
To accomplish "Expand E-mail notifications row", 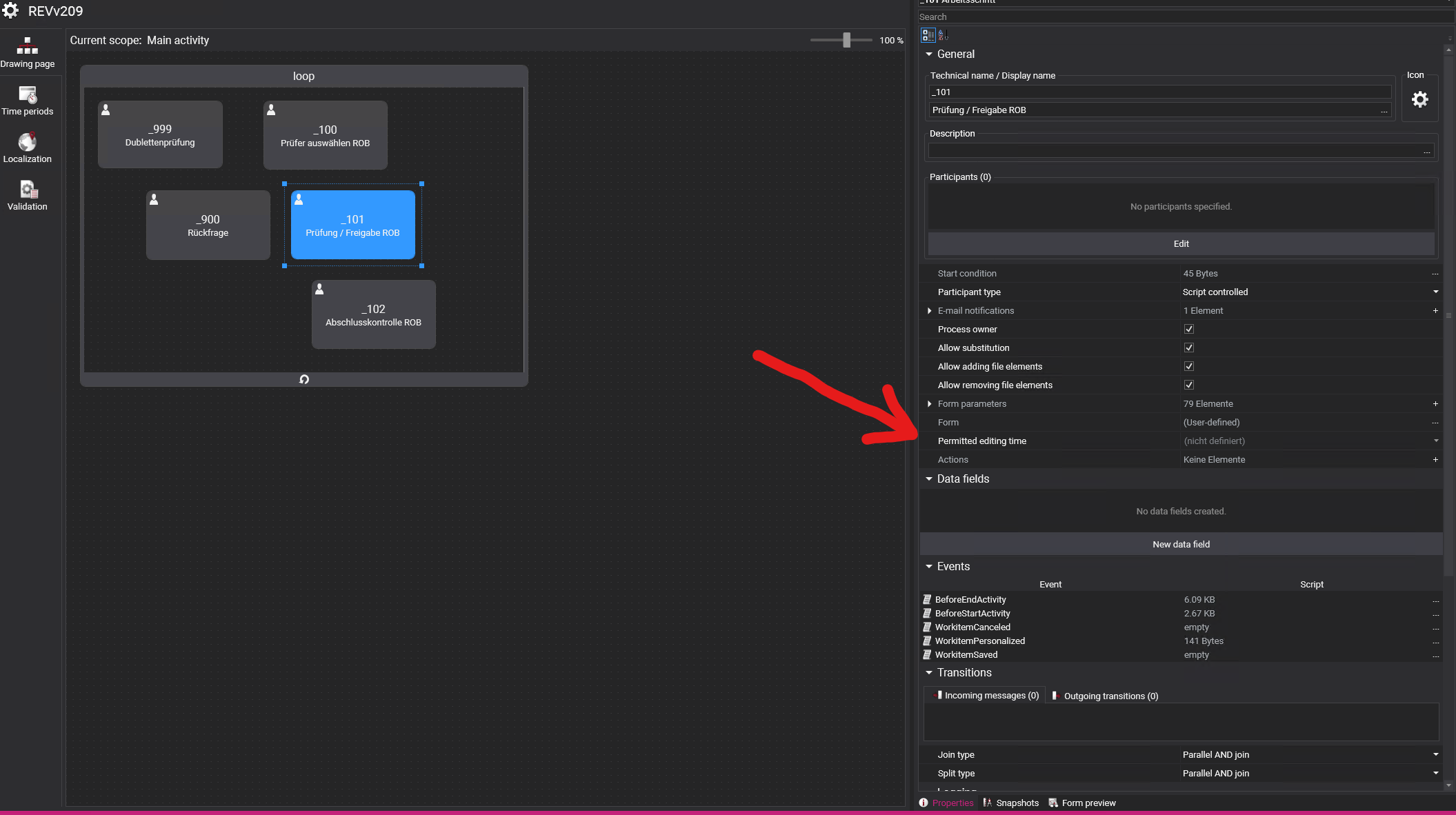I will [x=929, y=311].
